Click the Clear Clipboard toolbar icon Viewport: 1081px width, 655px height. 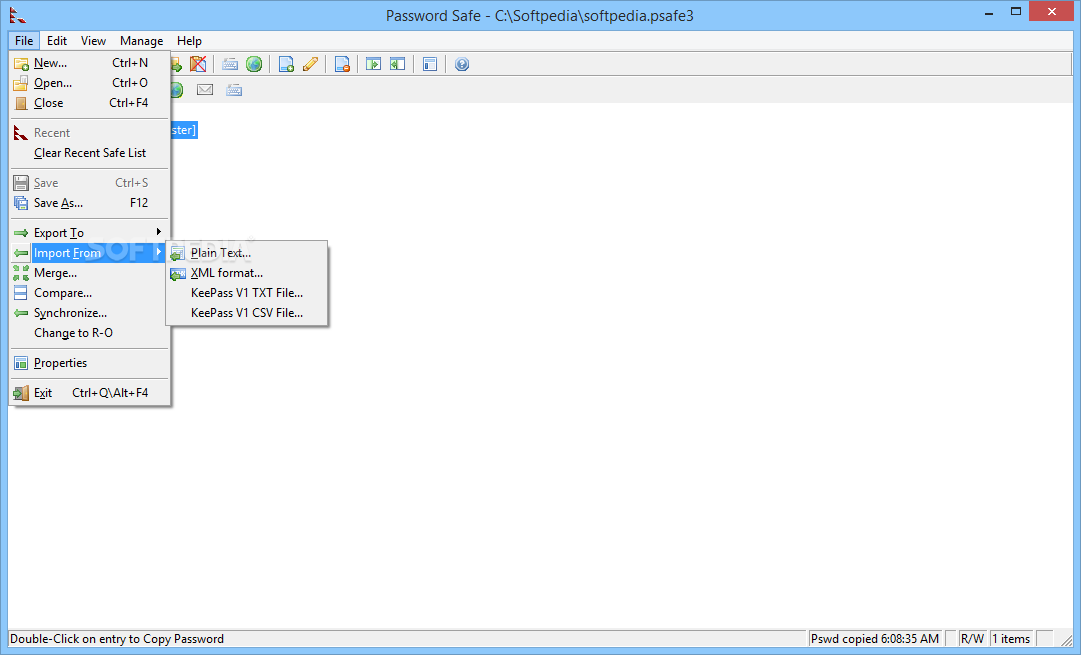(198, 64)
